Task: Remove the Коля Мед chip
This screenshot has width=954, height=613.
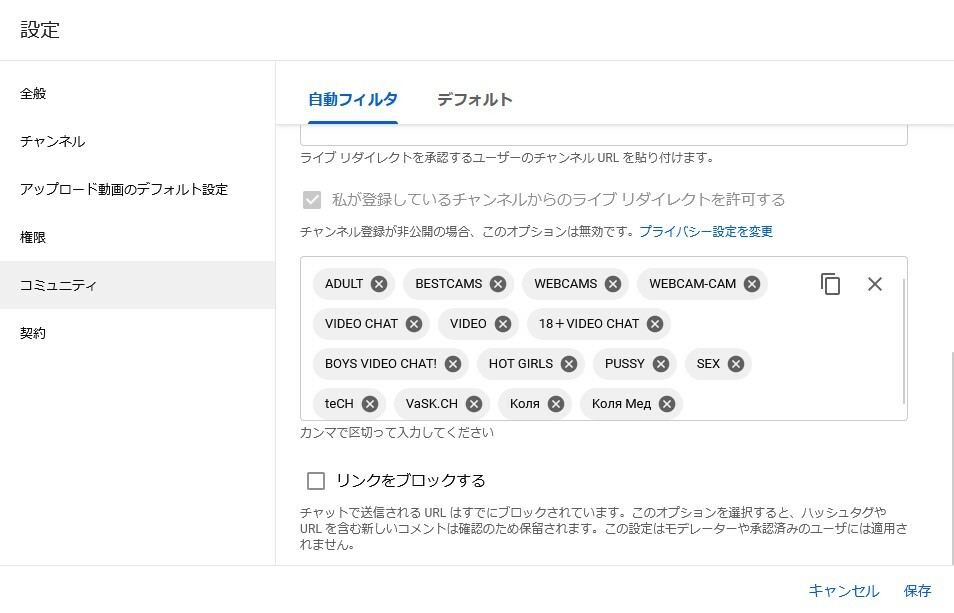Action: (667, 404)
